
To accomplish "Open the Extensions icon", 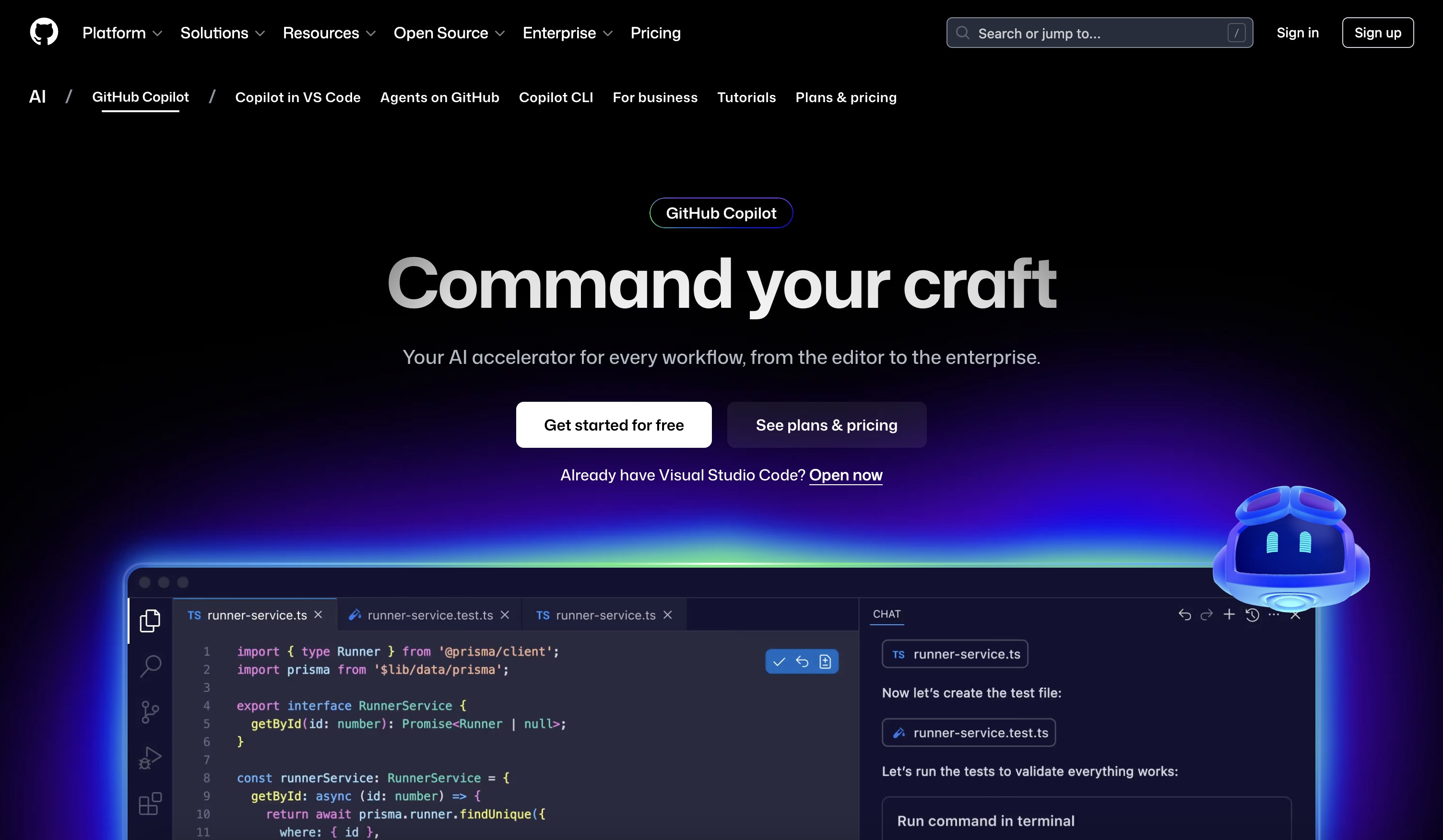I will pos(150,804).
